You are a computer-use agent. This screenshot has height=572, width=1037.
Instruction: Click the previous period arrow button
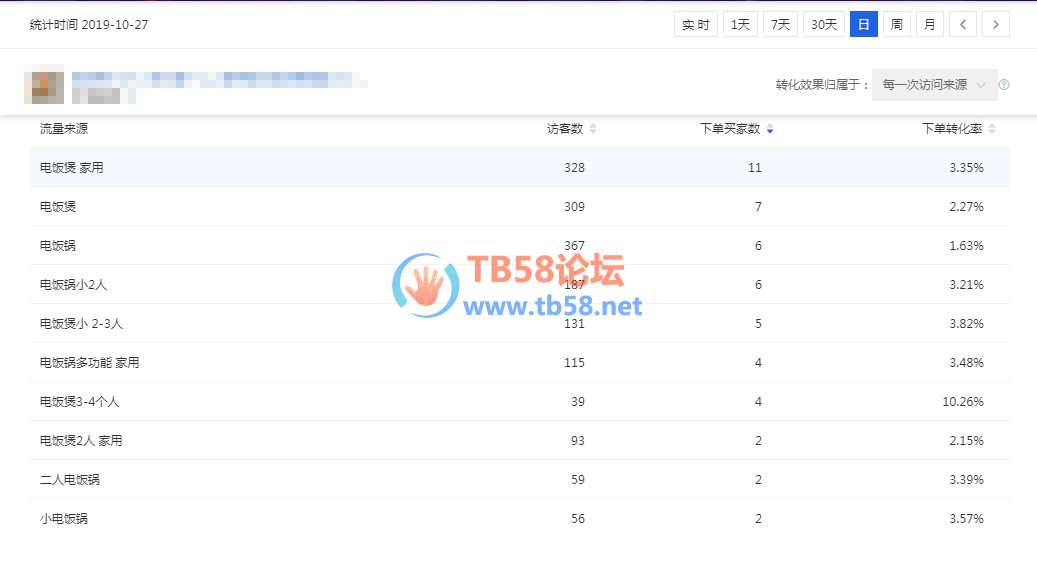click(963, 25)
